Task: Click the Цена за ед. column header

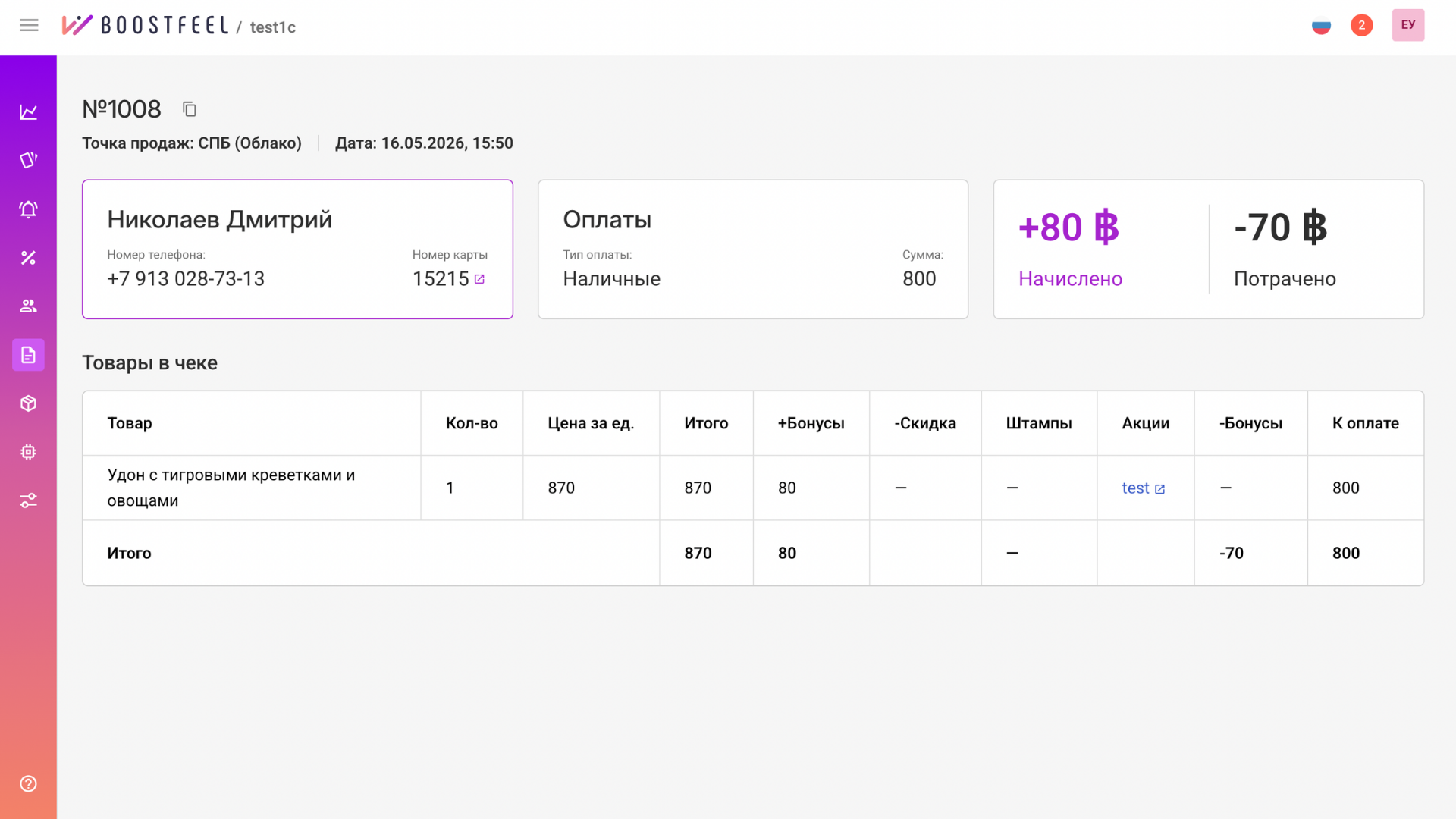Action: (x=591, y=423)
